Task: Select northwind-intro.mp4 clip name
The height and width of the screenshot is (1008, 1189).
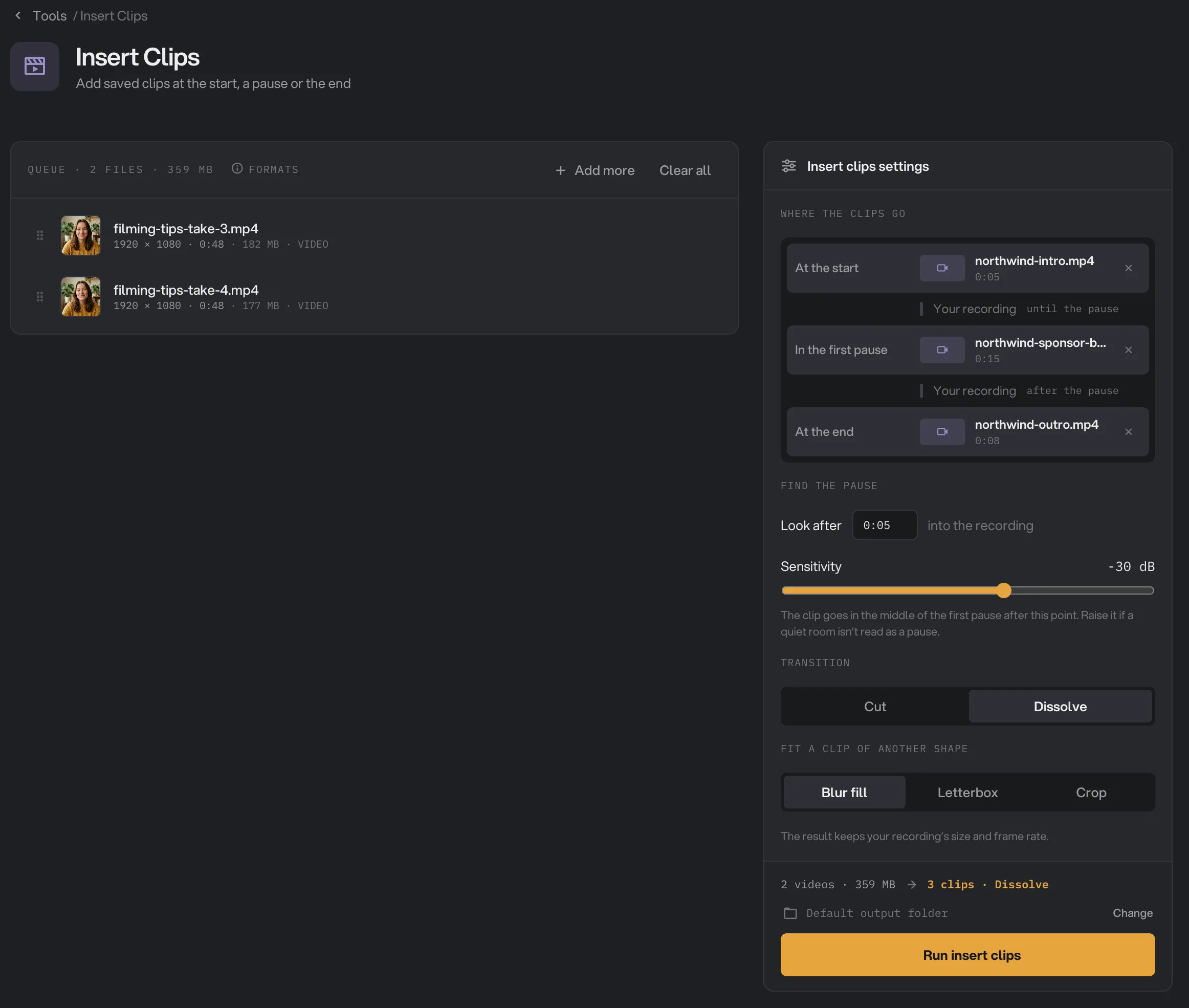Action: [1034, 260]
